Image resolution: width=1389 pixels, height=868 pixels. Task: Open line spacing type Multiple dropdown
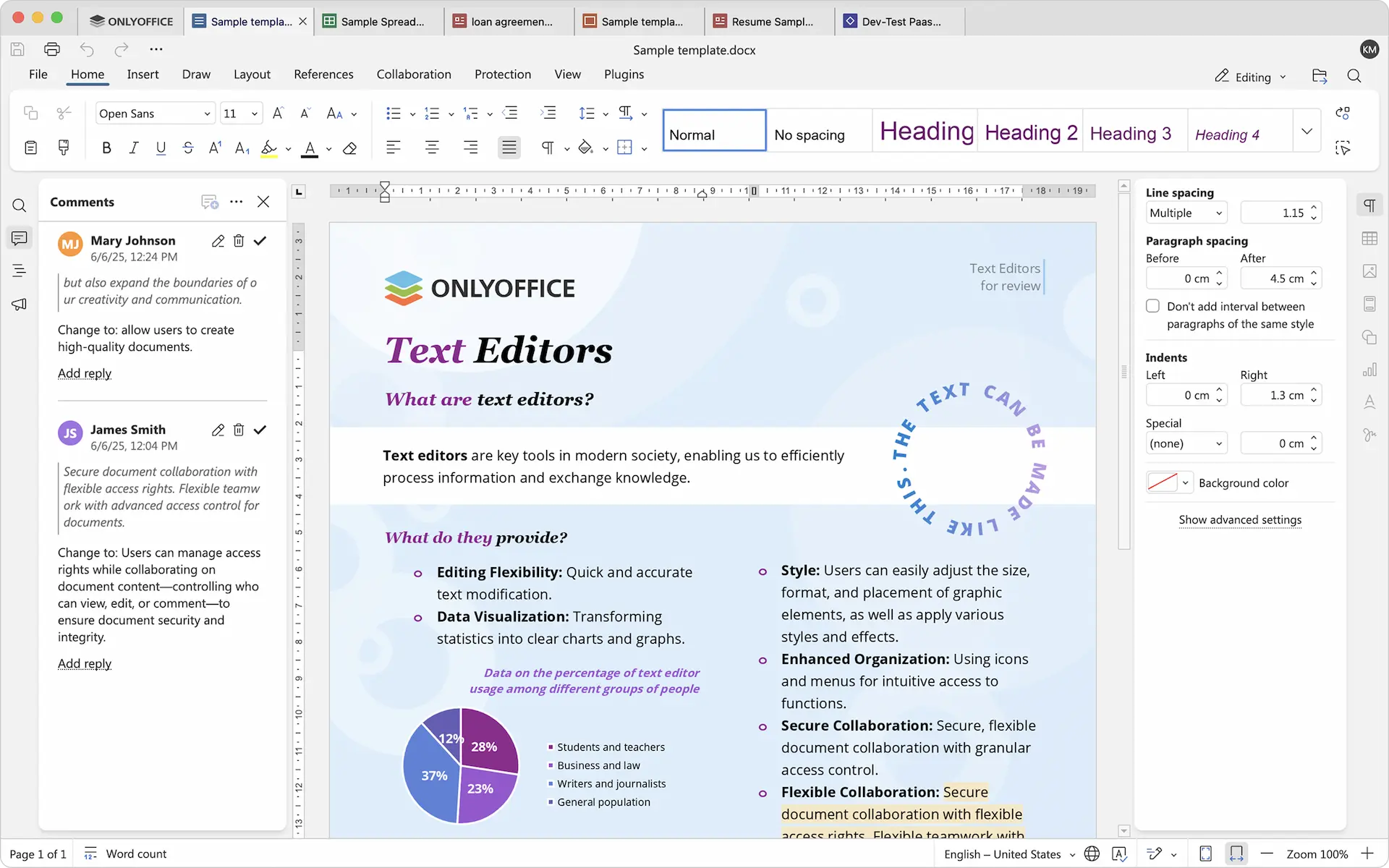coord(1186,213)
